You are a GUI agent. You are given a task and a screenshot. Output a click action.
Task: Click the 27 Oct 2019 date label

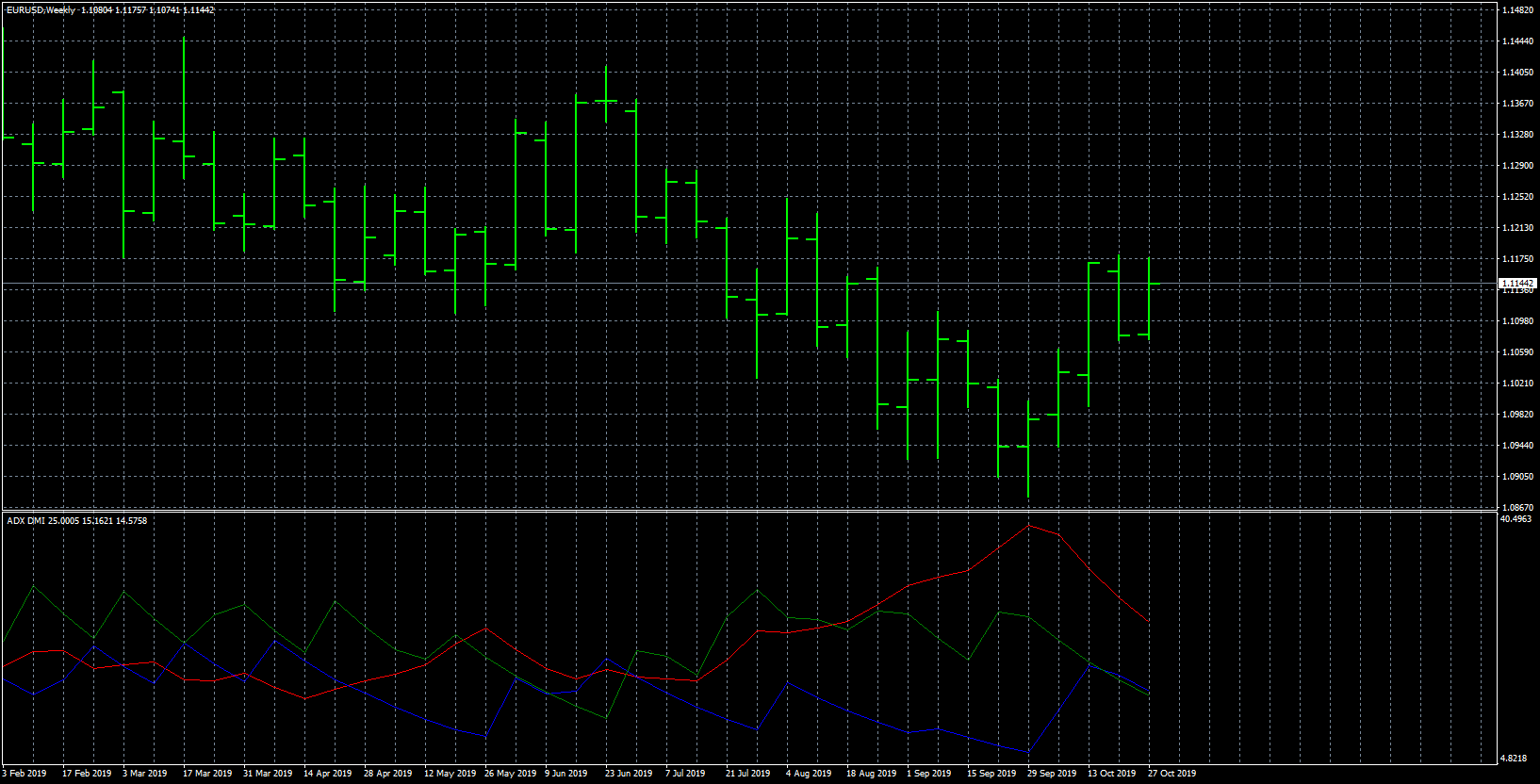(x=1172, y=774)
